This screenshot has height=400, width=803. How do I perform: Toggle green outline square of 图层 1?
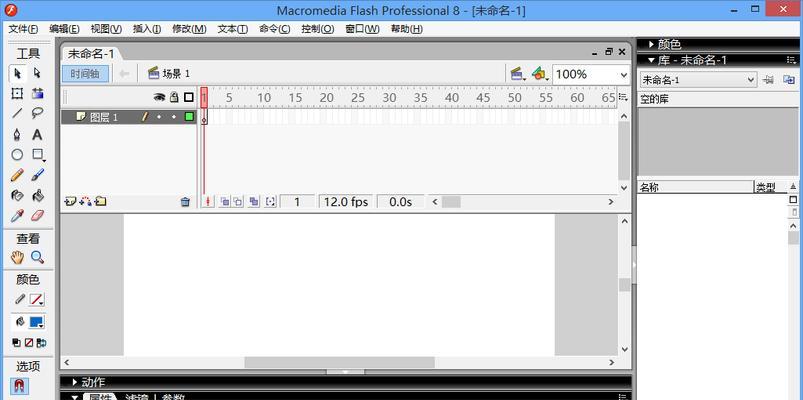tap(189, 117)
